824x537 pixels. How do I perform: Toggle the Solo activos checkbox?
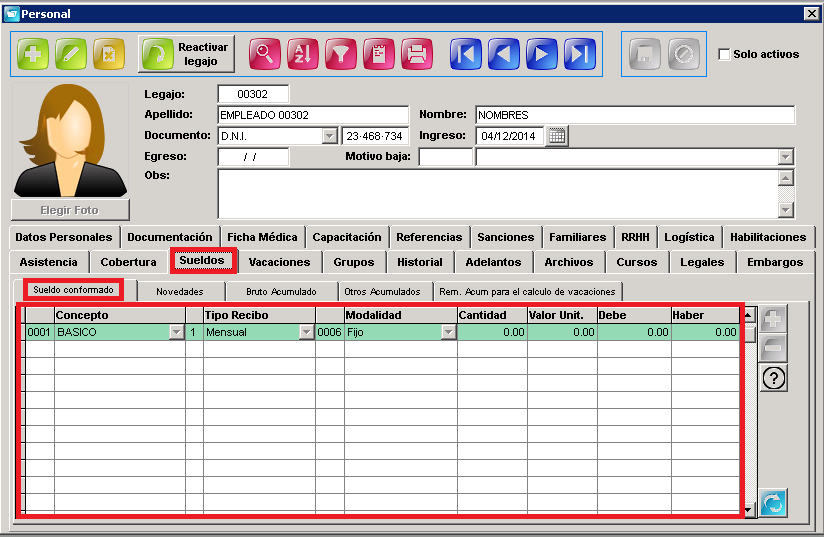pos(724,54)
